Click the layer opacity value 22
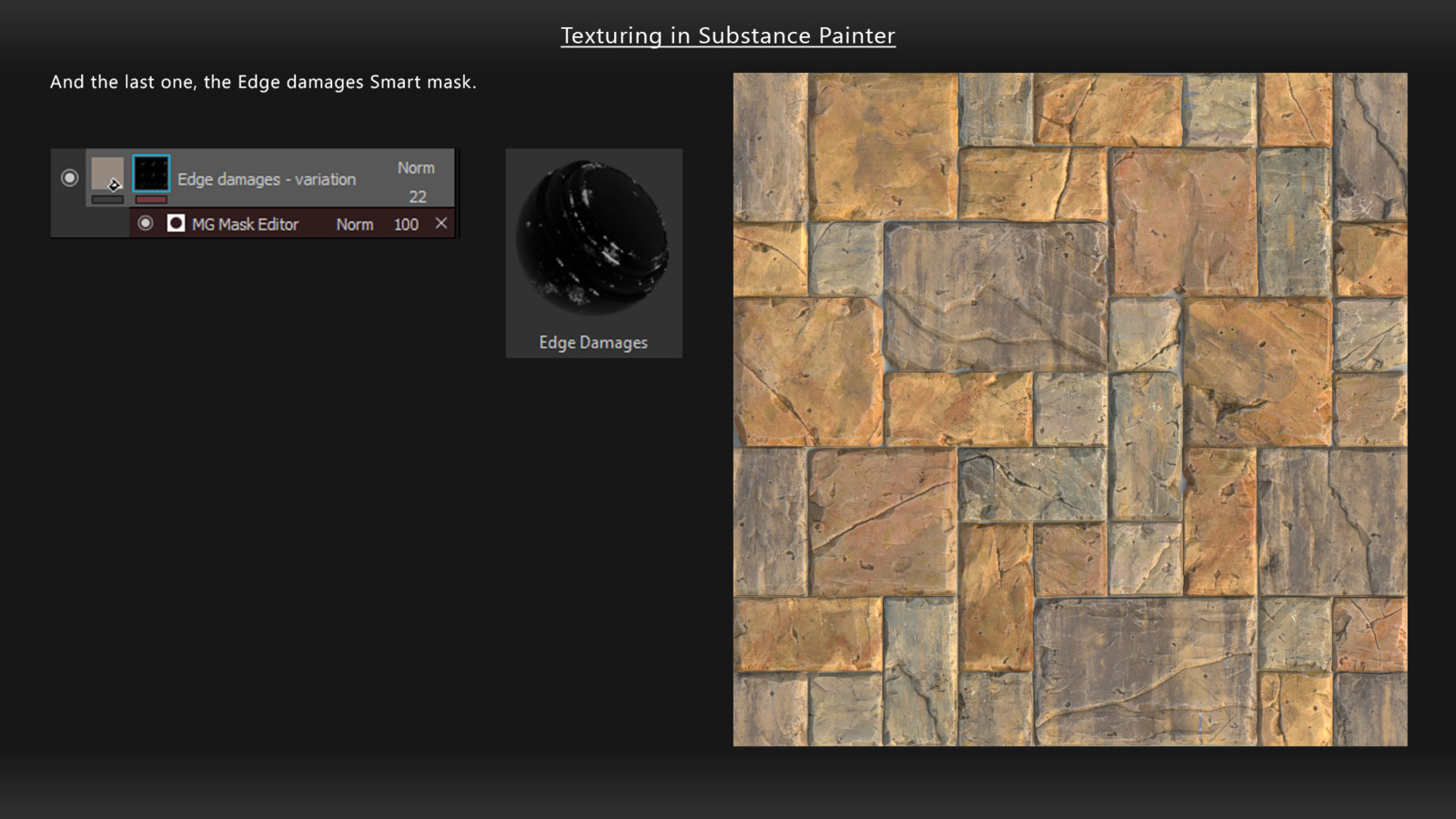 (418, 197)
